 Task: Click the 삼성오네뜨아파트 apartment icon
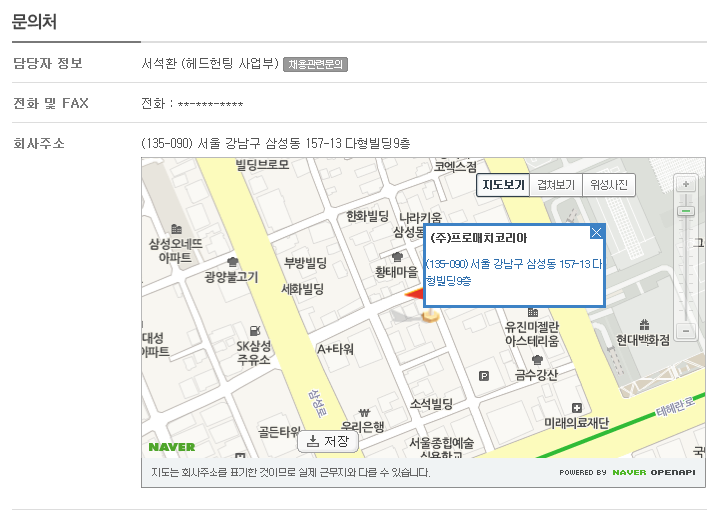point(176,229)
